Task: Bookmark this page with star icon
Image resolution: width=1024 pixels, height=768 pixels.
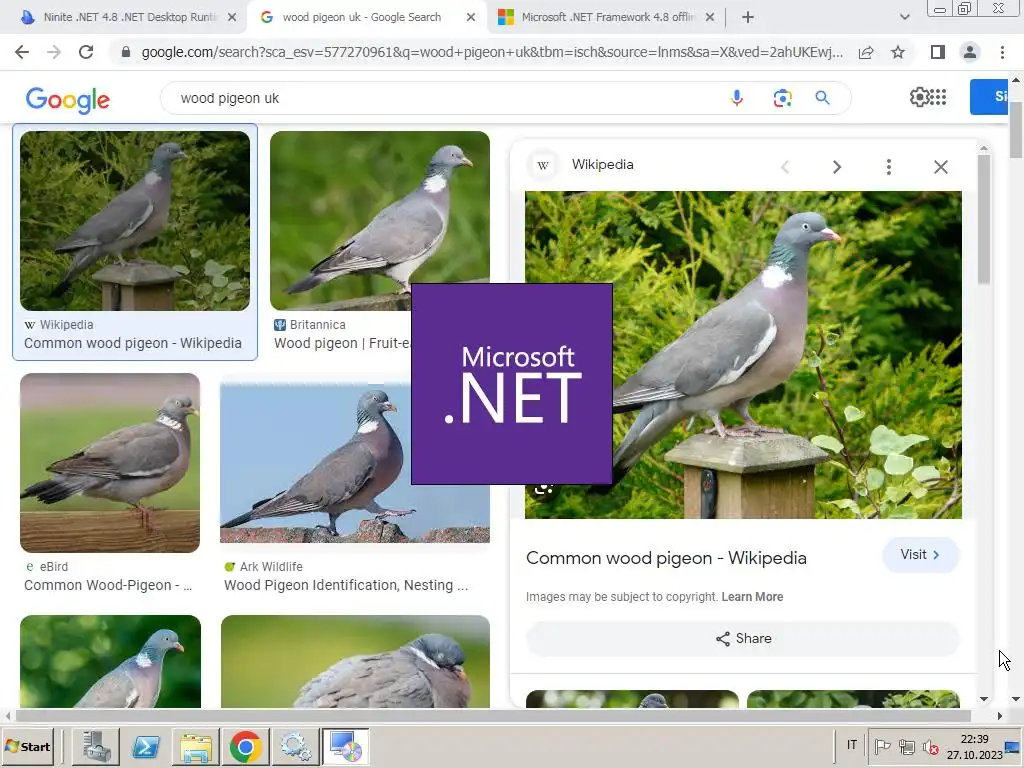Action: coord(898,52)
